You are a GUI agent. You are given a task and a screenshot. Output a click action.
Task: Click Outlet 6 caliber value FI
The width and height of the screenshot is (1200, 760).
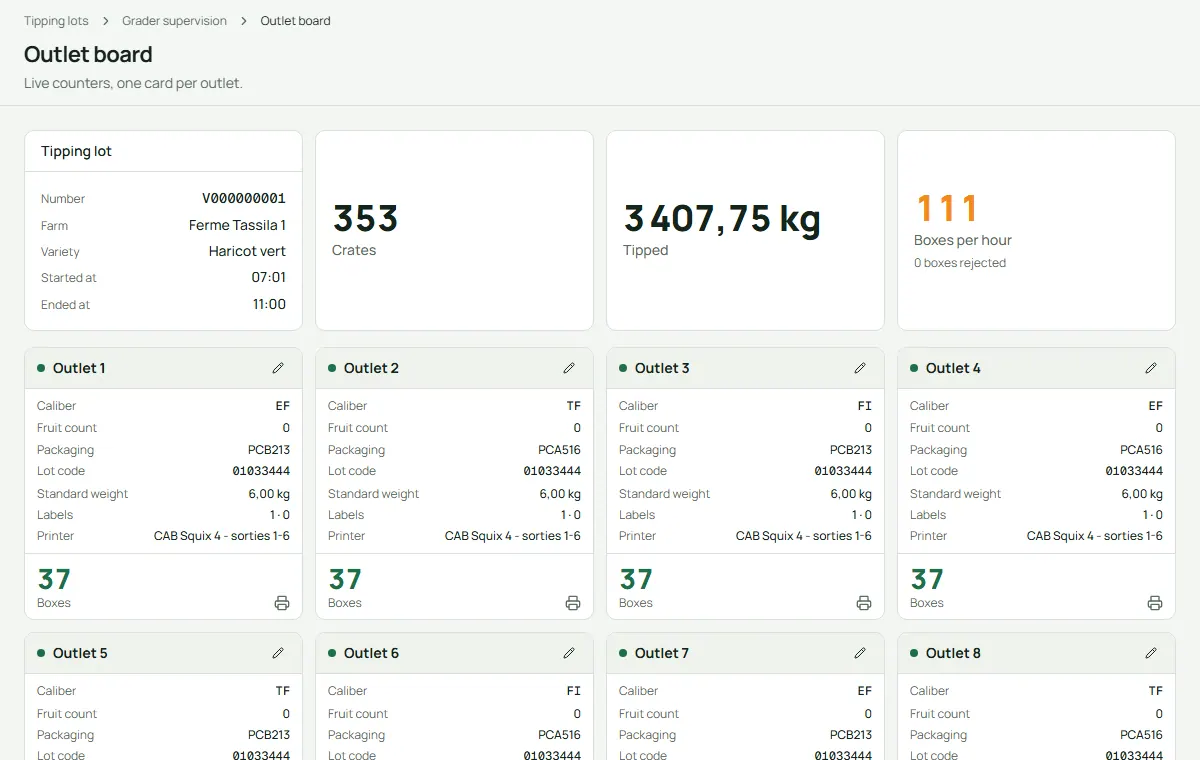click(574, 691)
